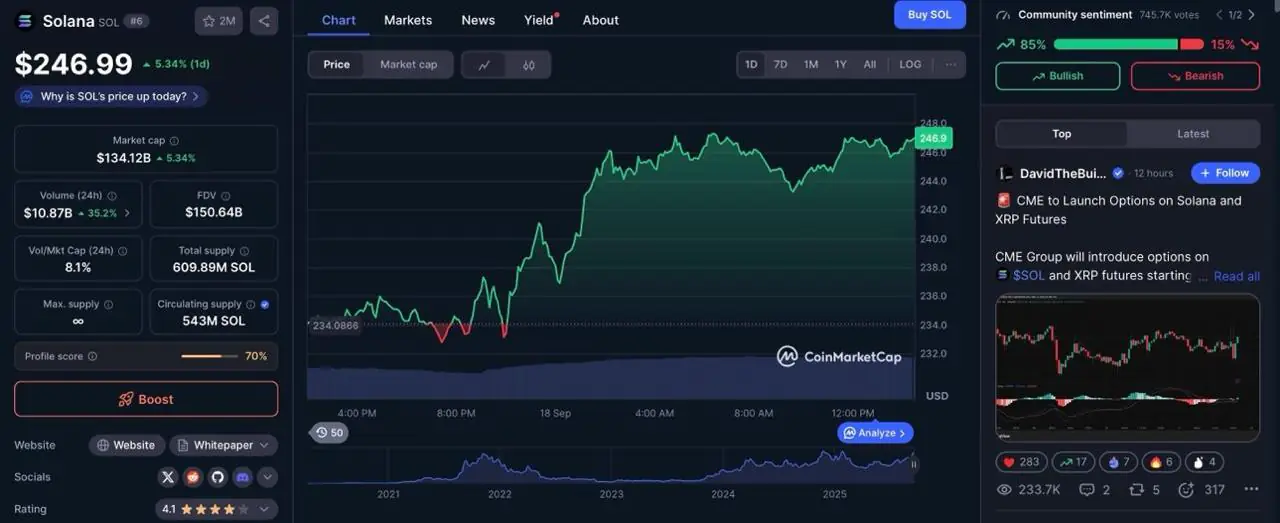Show Max. supply info icon
This screenshot has width=1280, height=523.
[108, 304]
